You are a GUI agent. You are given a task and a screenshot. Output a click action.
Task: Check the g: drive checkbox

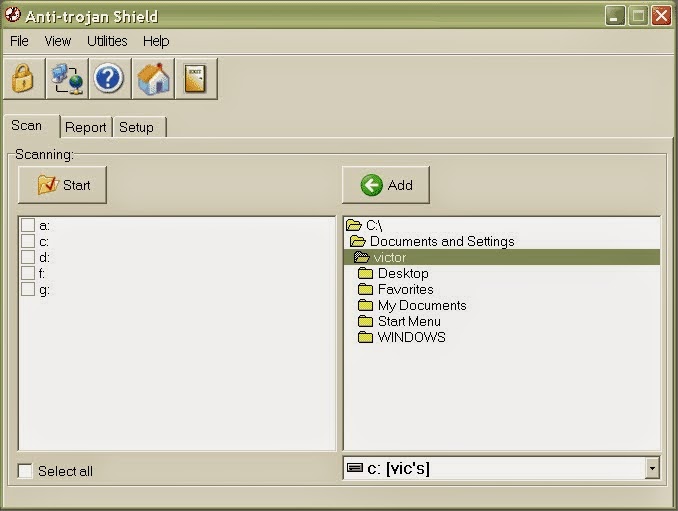click(28, 289)
